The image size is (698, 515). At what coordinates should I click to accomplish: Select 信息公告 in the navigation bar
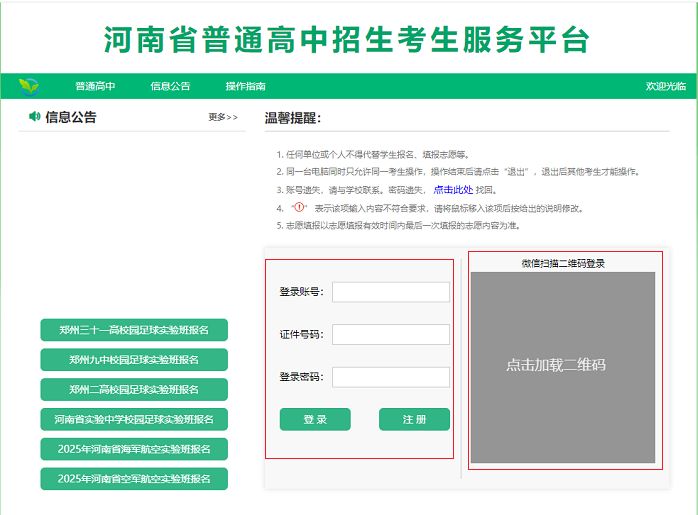point(170,86)
